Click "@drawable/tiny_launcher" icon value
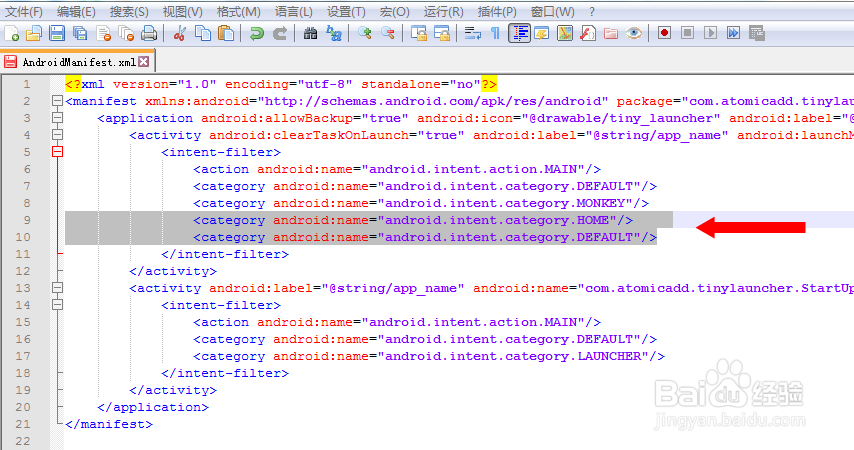This screenshot has width=854, height=450. point(621,118)
